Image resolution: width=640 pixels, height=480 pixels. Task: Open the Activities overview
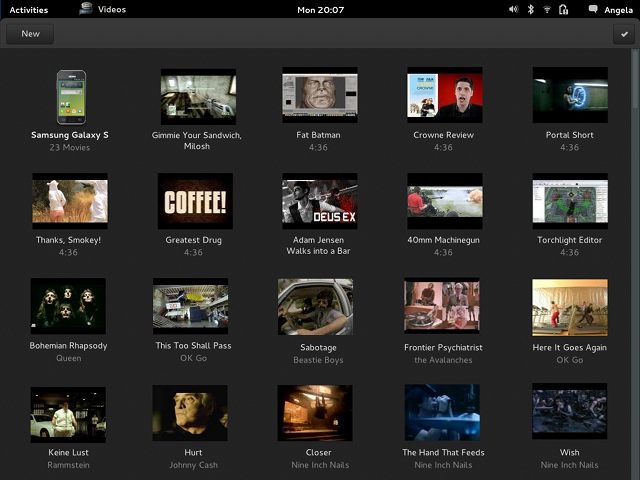coord(28,9)
